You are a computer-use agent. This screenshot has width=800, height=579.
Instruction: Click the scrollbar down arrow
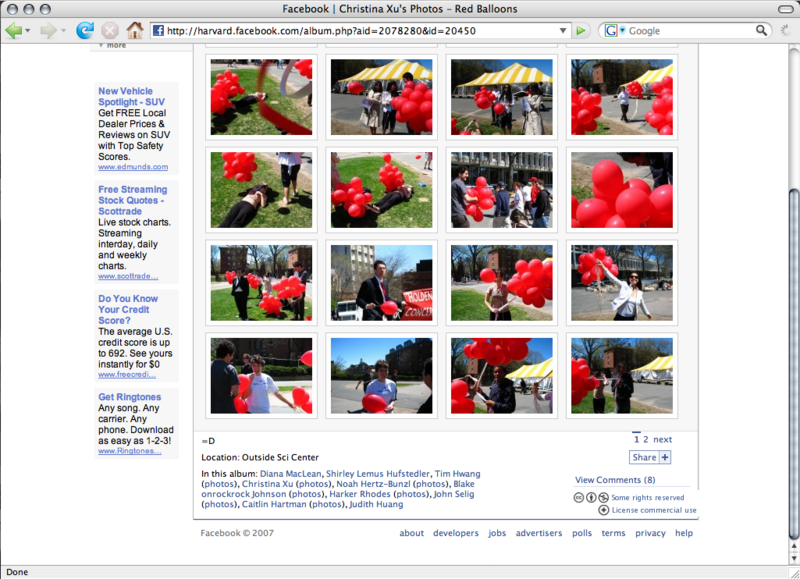click(x=793, y=558)
